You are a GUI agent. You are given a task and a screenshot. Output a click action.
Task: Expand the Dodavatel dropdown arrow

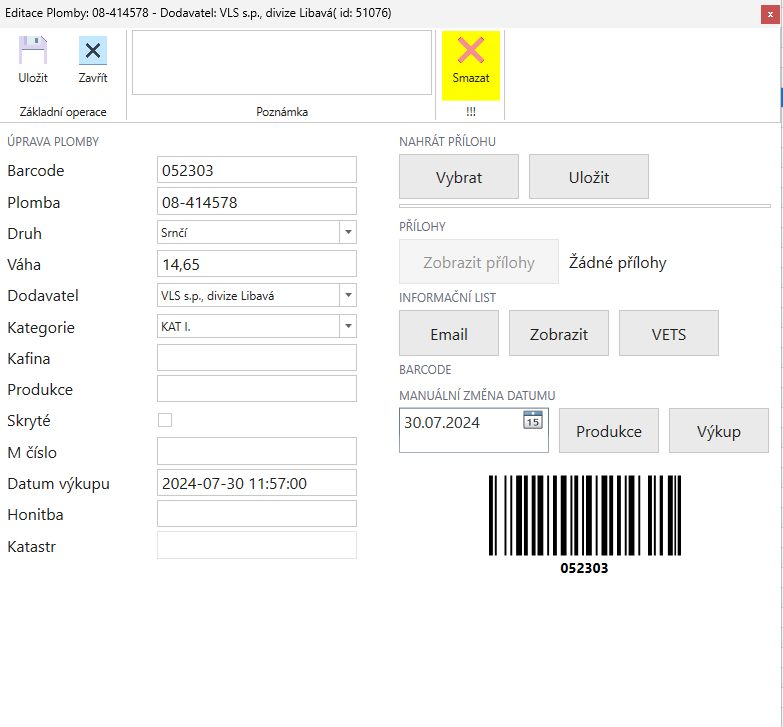[x=348, y=295]
